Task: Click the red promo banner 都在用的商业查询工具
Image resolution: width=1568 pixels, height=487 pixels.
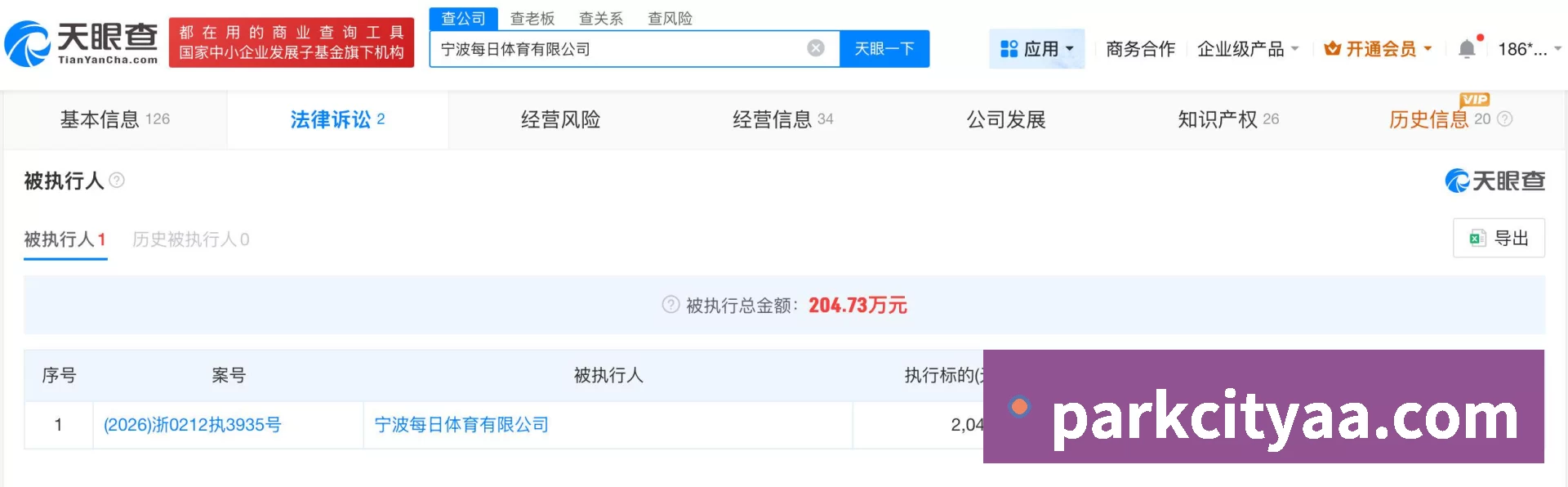Action: 292,42
